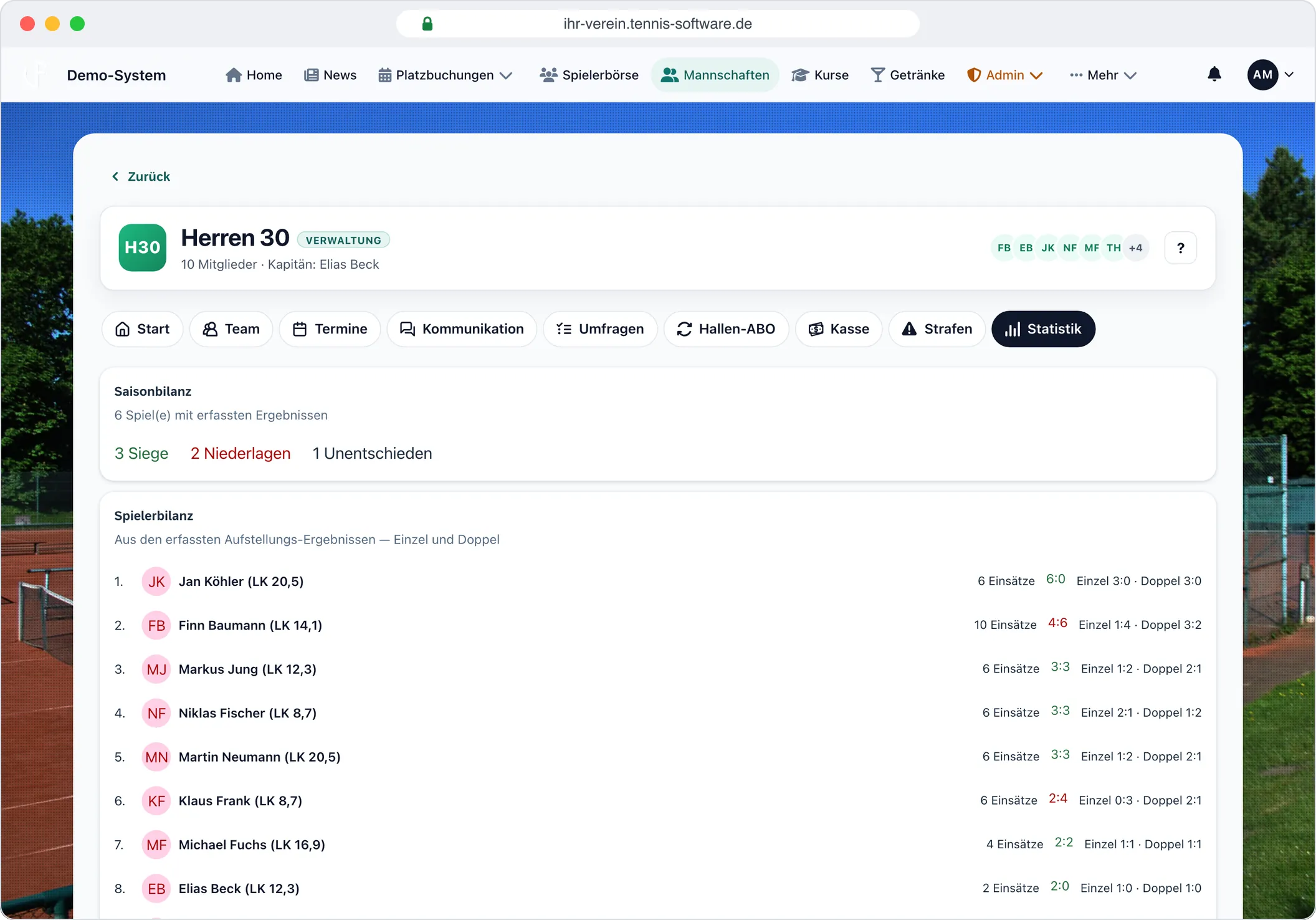Click the H30 team badge
The image size is (1316, 920).
142,247
